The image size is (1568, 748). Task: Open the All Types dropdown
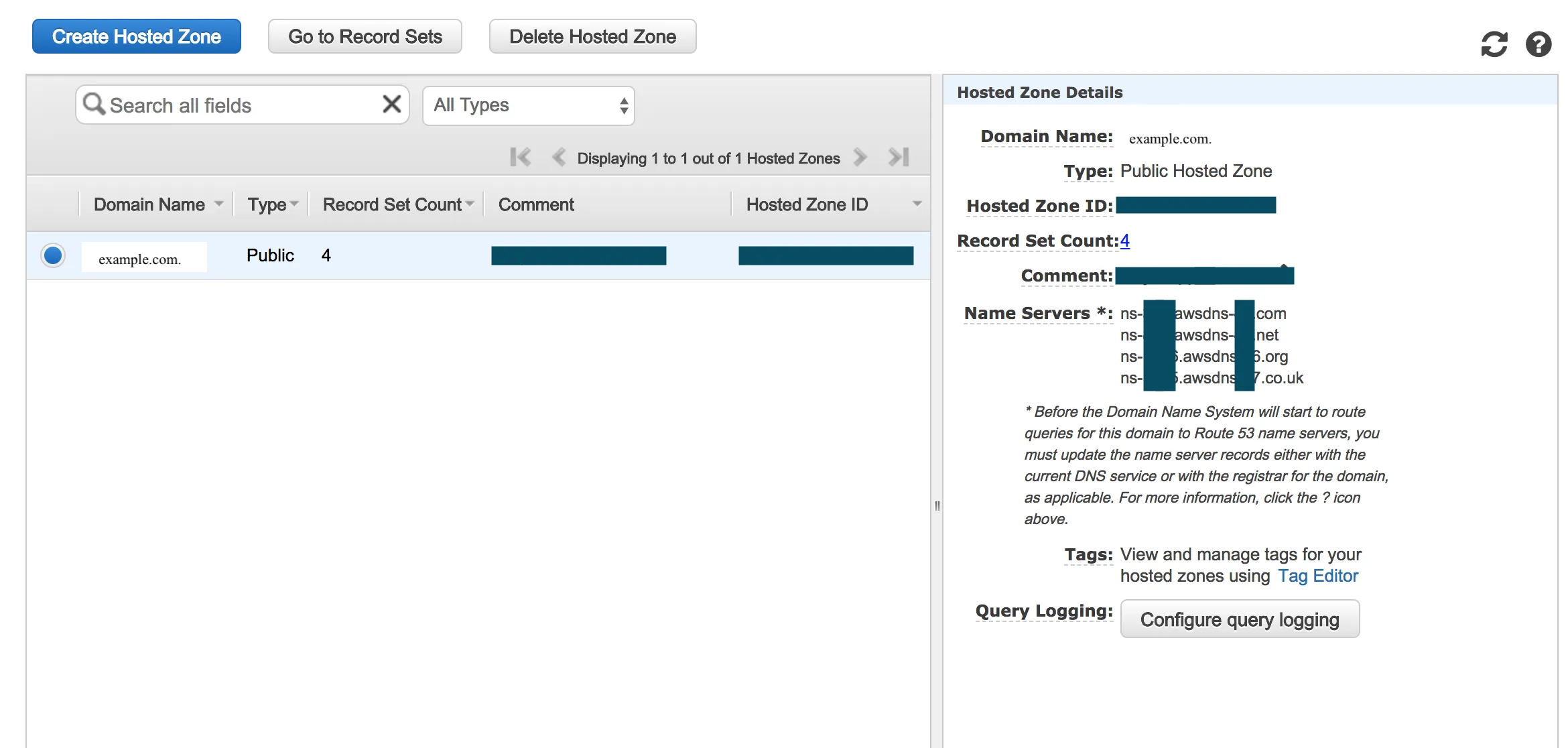pos(528,105)
